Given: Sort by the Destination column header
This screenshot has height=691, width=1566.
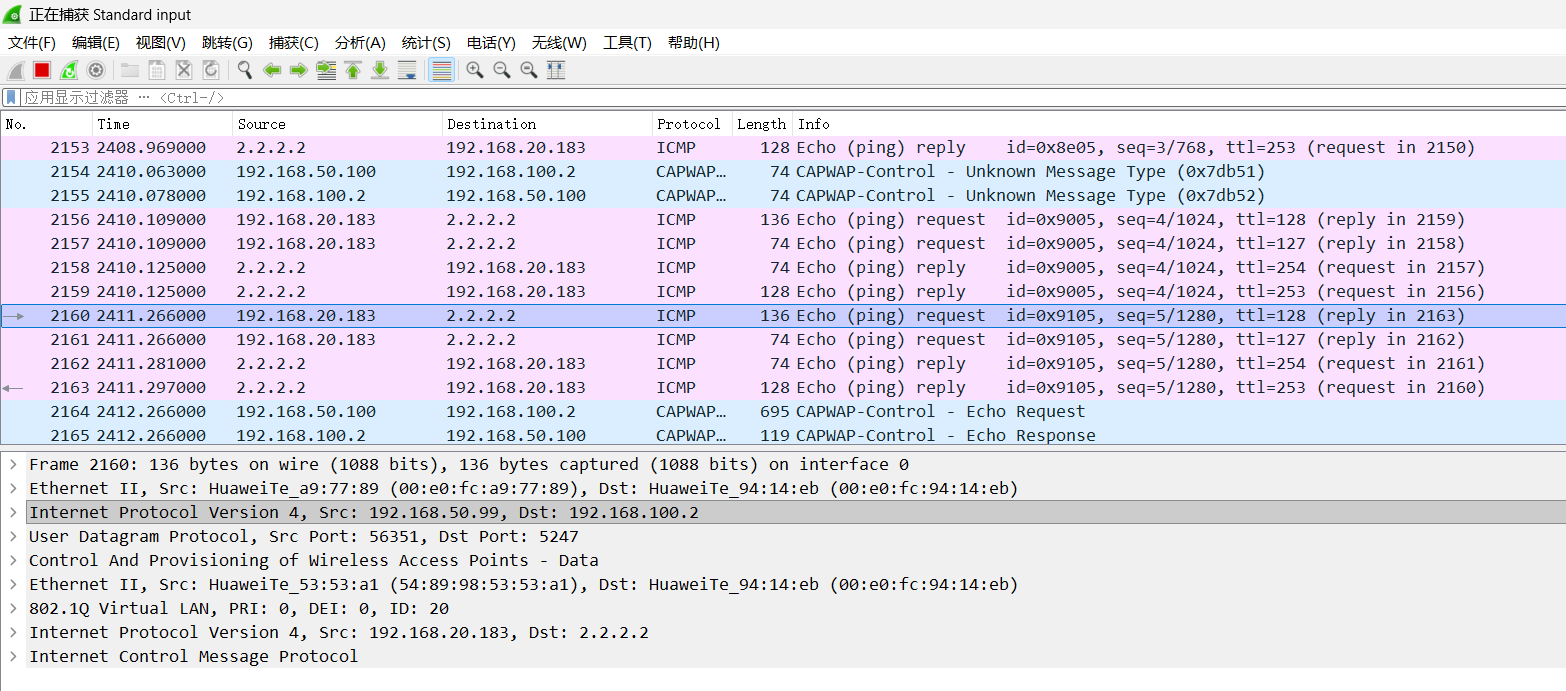Looking at the screenshot, I should point(547,124).
